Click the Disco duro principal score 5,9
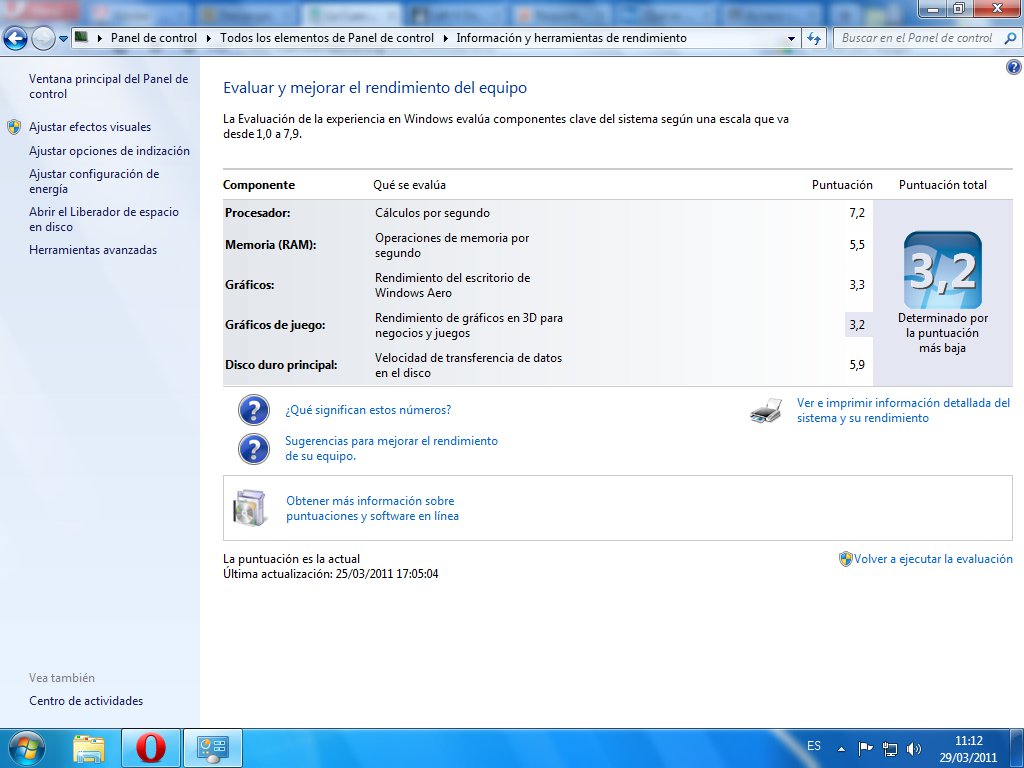The width and height of the screenshot is (1024, 768). pyautogui.click(x=857, y=364)
